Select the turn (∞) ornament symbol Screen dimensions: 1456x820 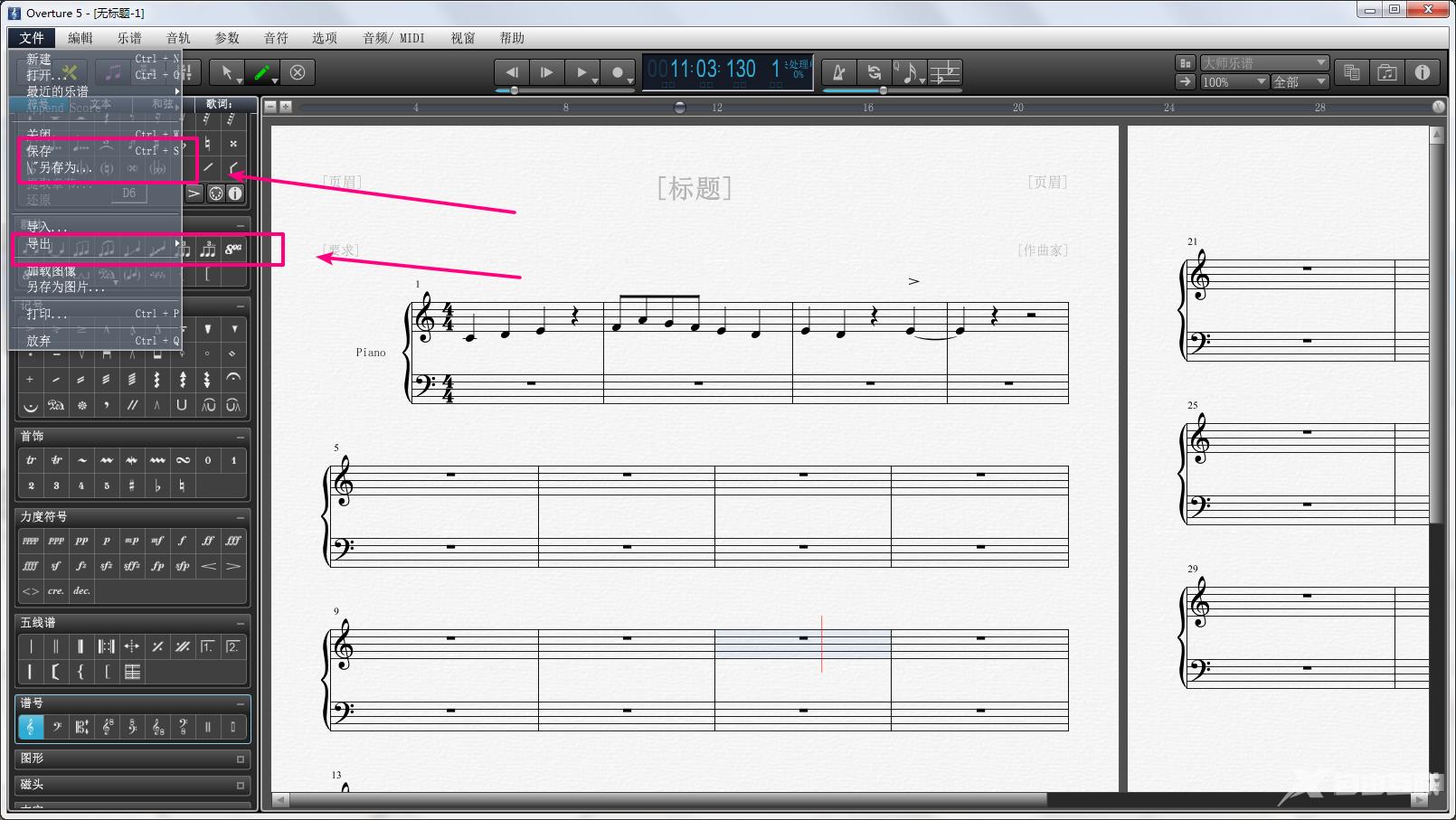point(183,460)
